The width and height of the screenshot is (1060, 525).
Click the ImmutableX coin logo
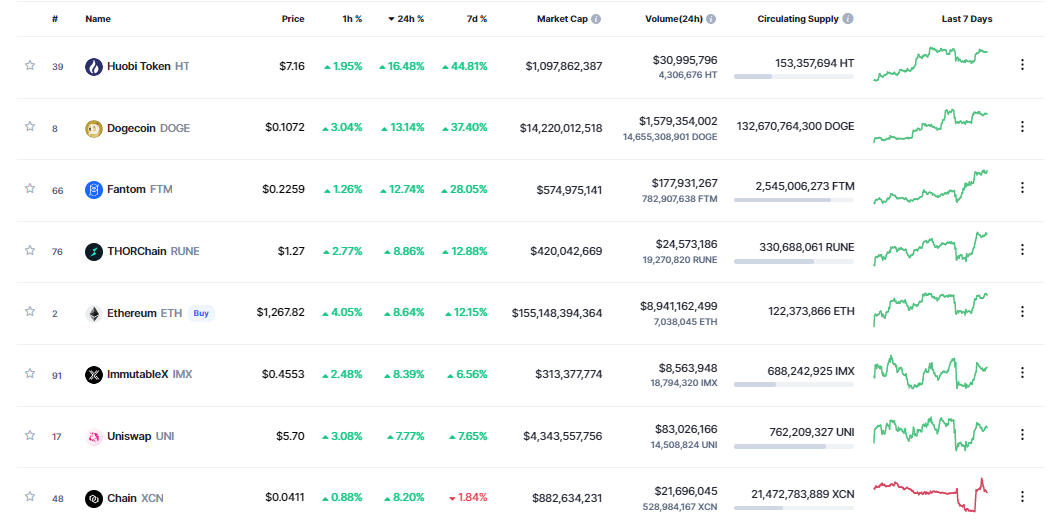point(94,374)
